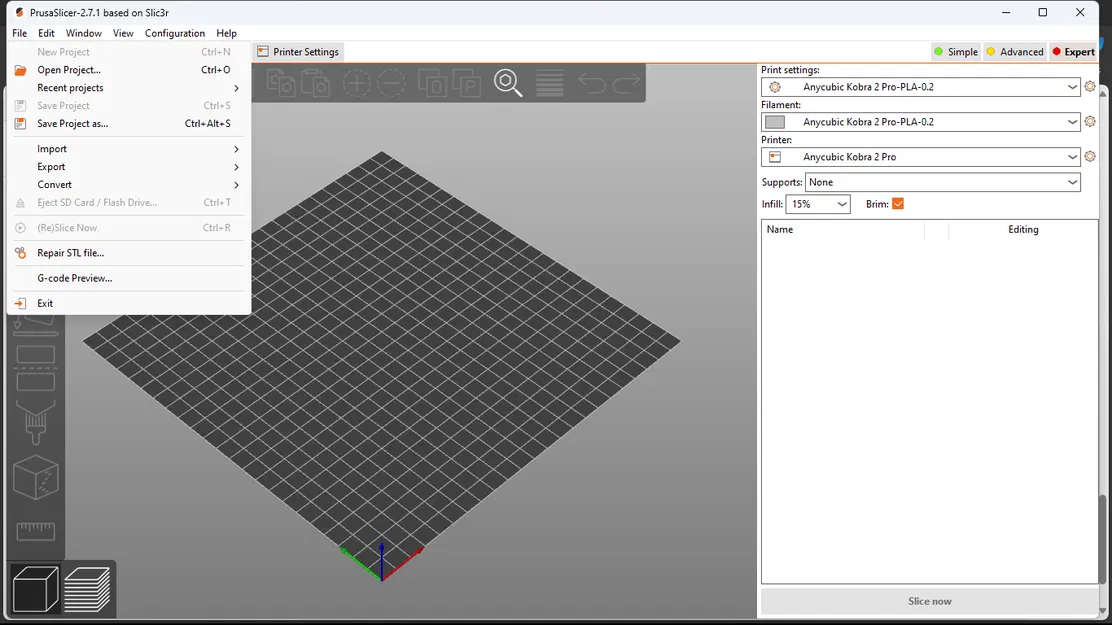The height and width of the screenshot is (625, 1112).
Task: Click the Exit arrow icon in File menu
Action: [21, 304]
